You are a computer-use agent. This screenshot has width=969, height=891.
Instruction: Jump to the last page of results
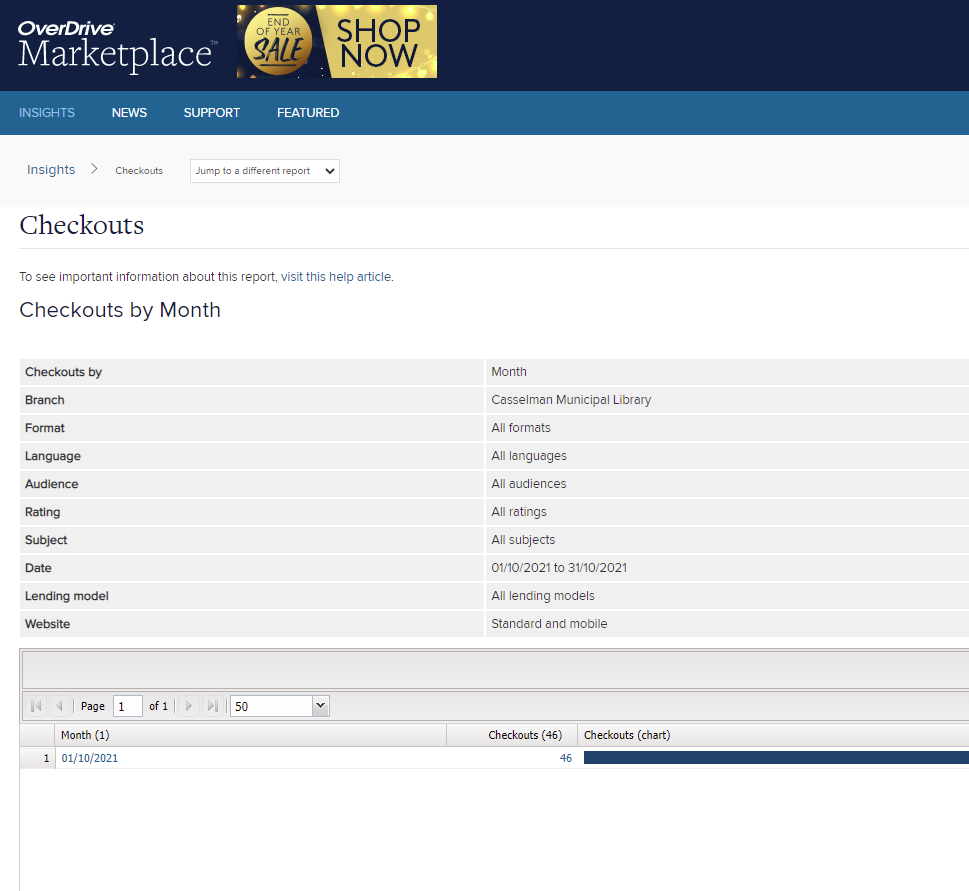[212, 706]
